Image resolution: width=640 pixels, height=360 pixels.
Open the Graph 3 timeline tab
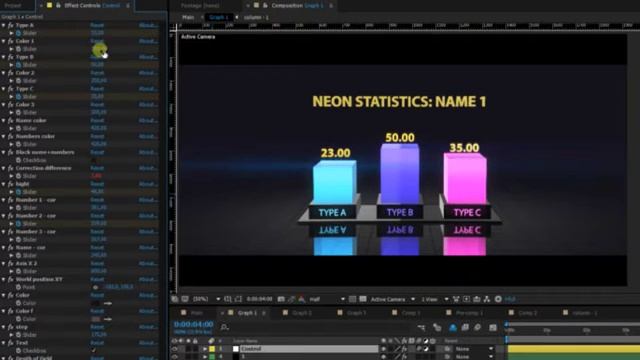(356, 313)
